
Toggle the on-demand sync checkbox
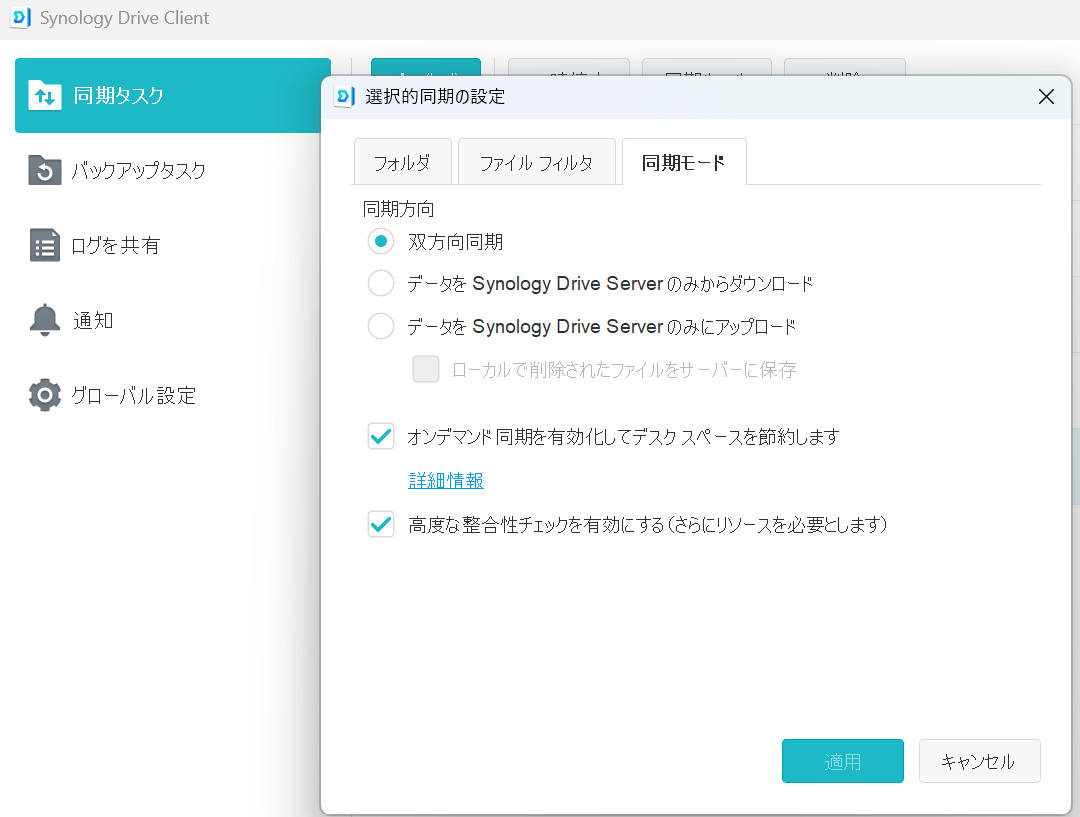point(381,437)
